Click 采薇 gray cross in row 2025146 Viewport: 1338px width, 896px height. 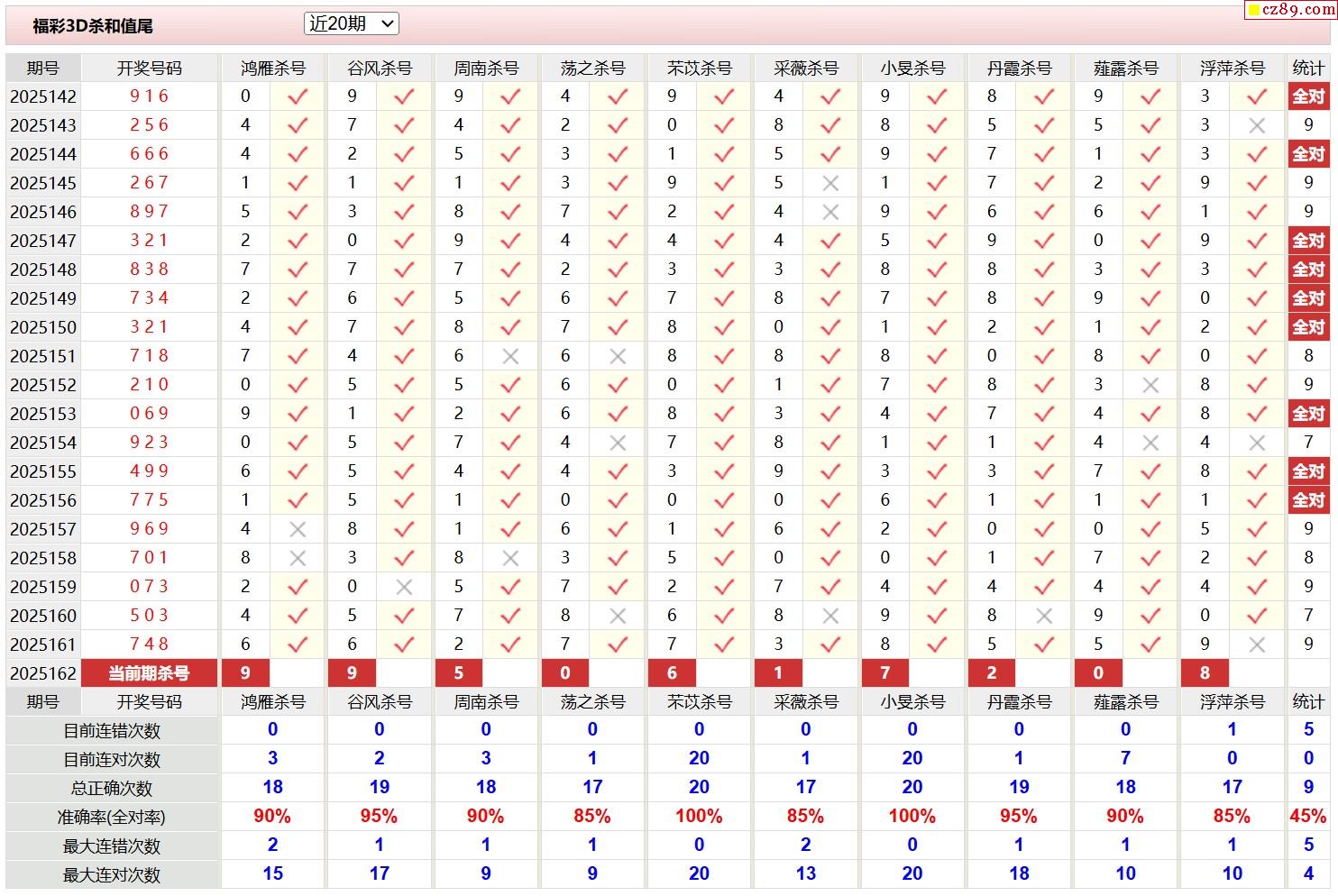[x=830, y=212]
